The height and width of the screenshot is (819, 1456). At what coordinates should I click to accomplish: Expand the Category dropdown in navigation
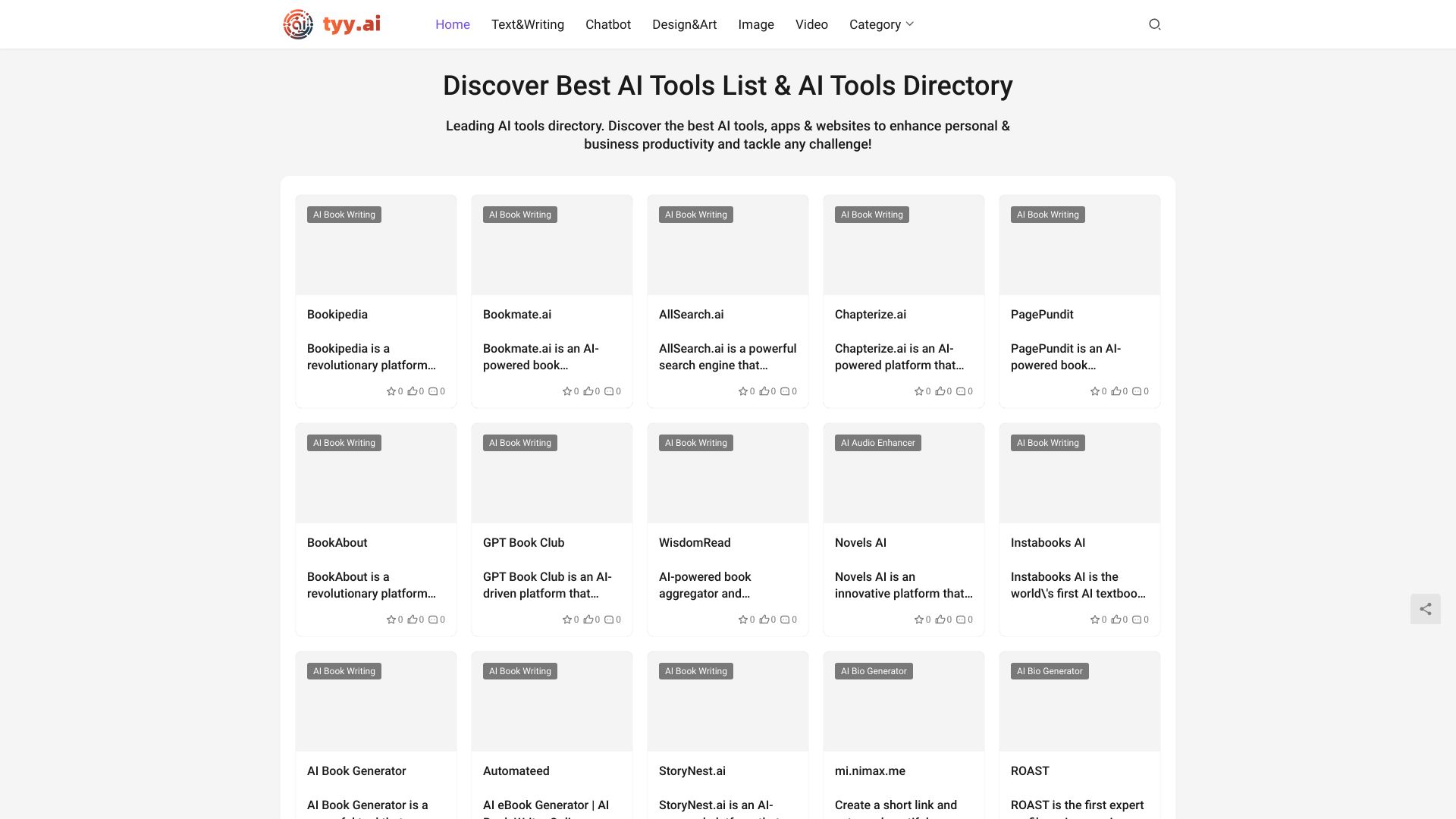pos(881,24)
